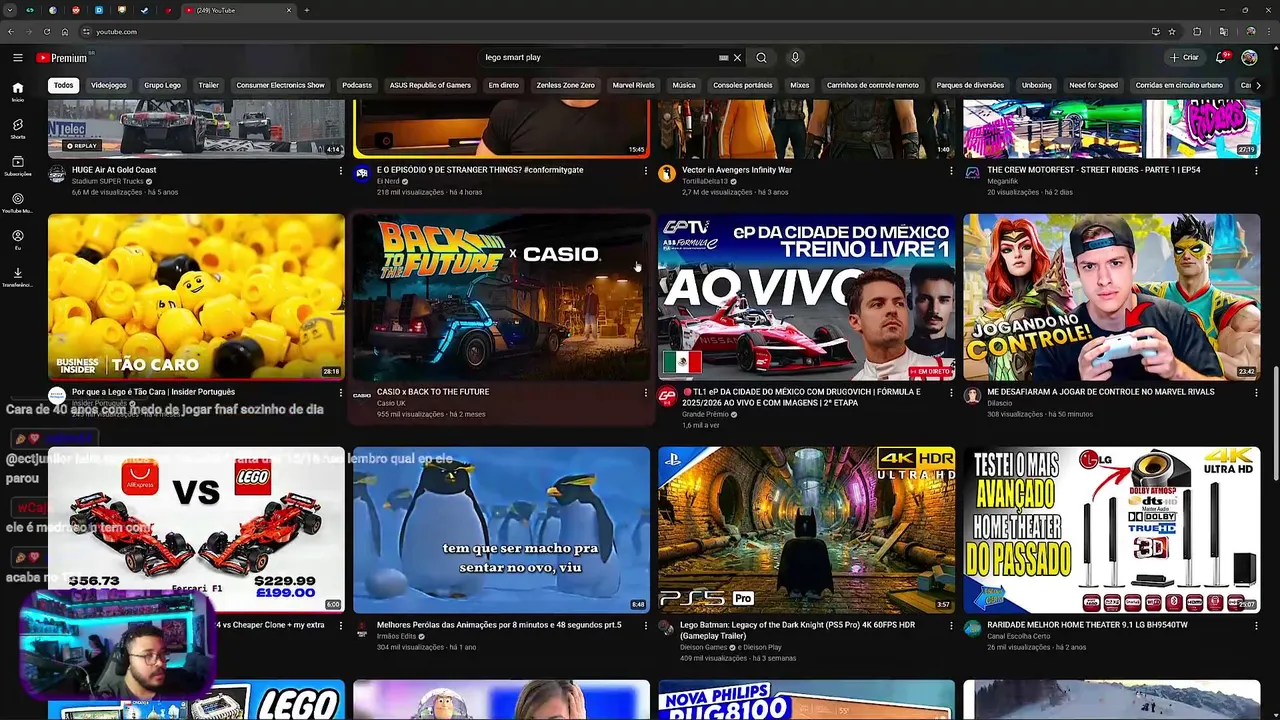Select the Todos filter chip
The height and width of the screenshot is (720, 1280).
click(63, 85)
